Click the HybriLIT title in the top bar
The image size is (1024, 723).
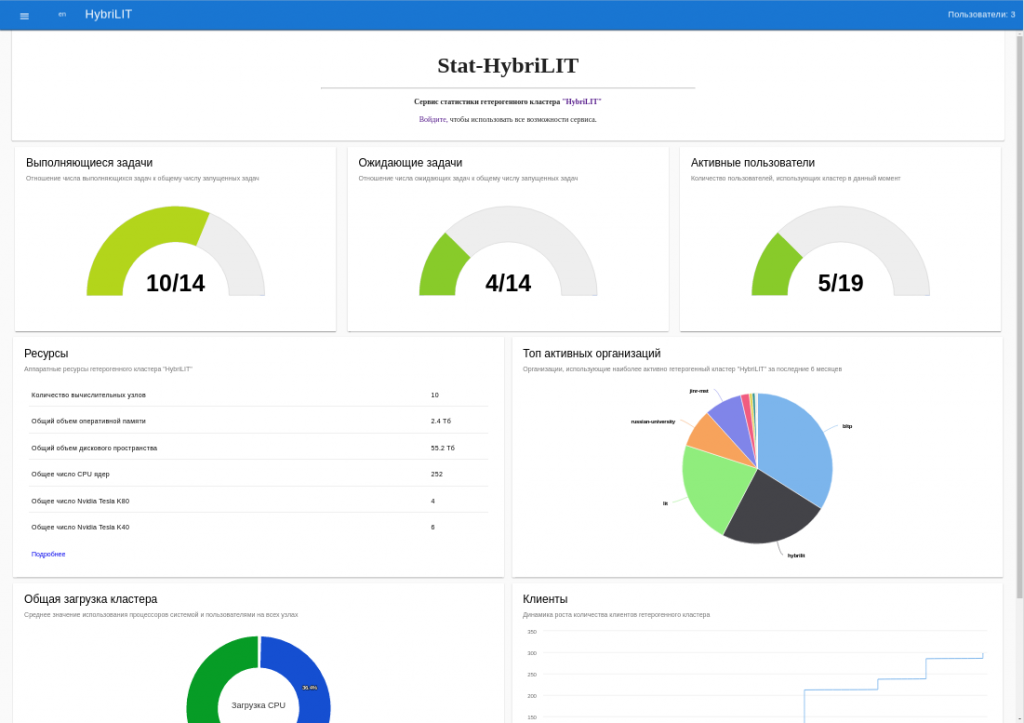(x=108, y=14)
